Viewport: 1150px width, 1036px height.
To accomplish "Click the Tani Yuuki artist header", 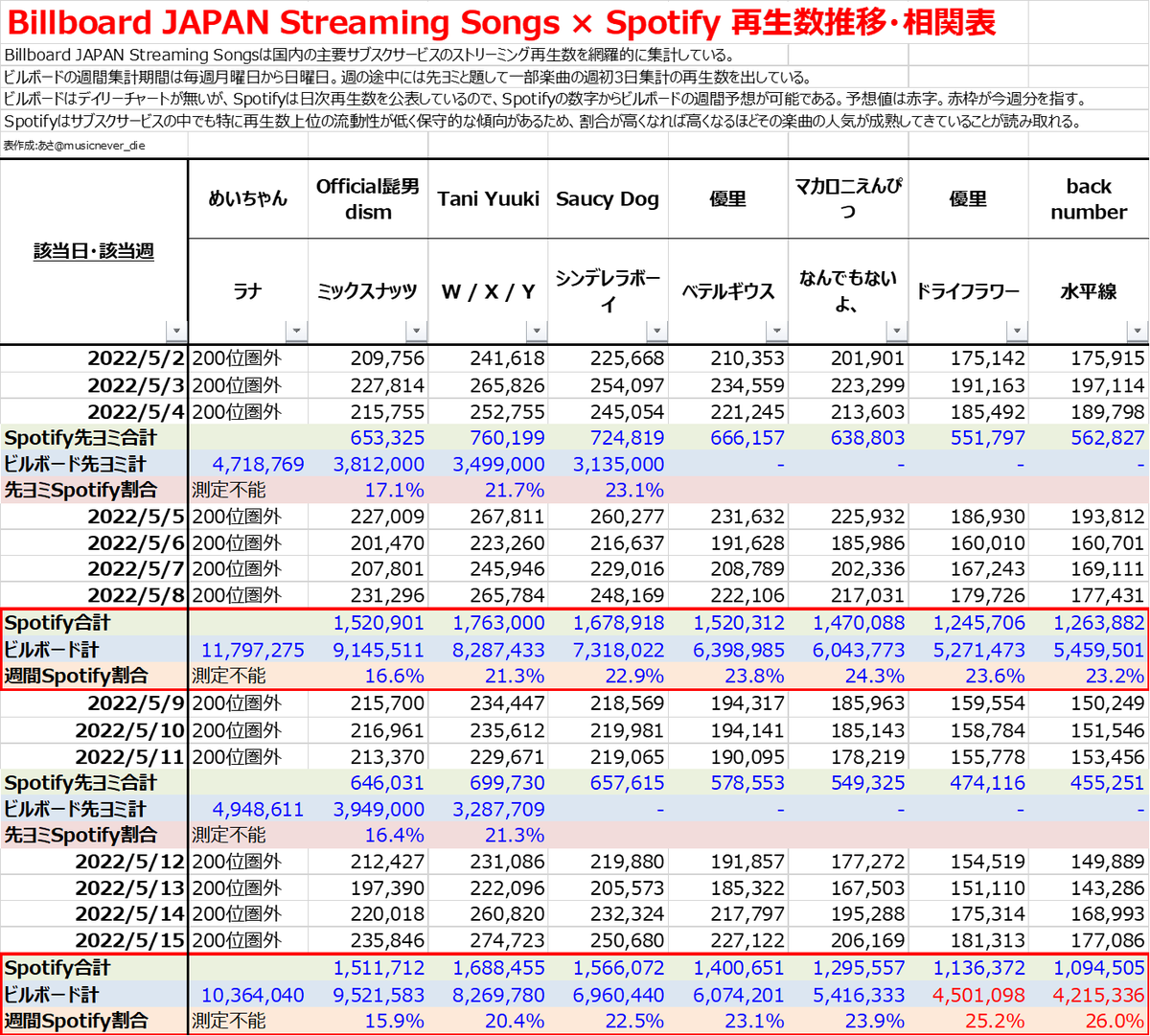I will [488, 198].
